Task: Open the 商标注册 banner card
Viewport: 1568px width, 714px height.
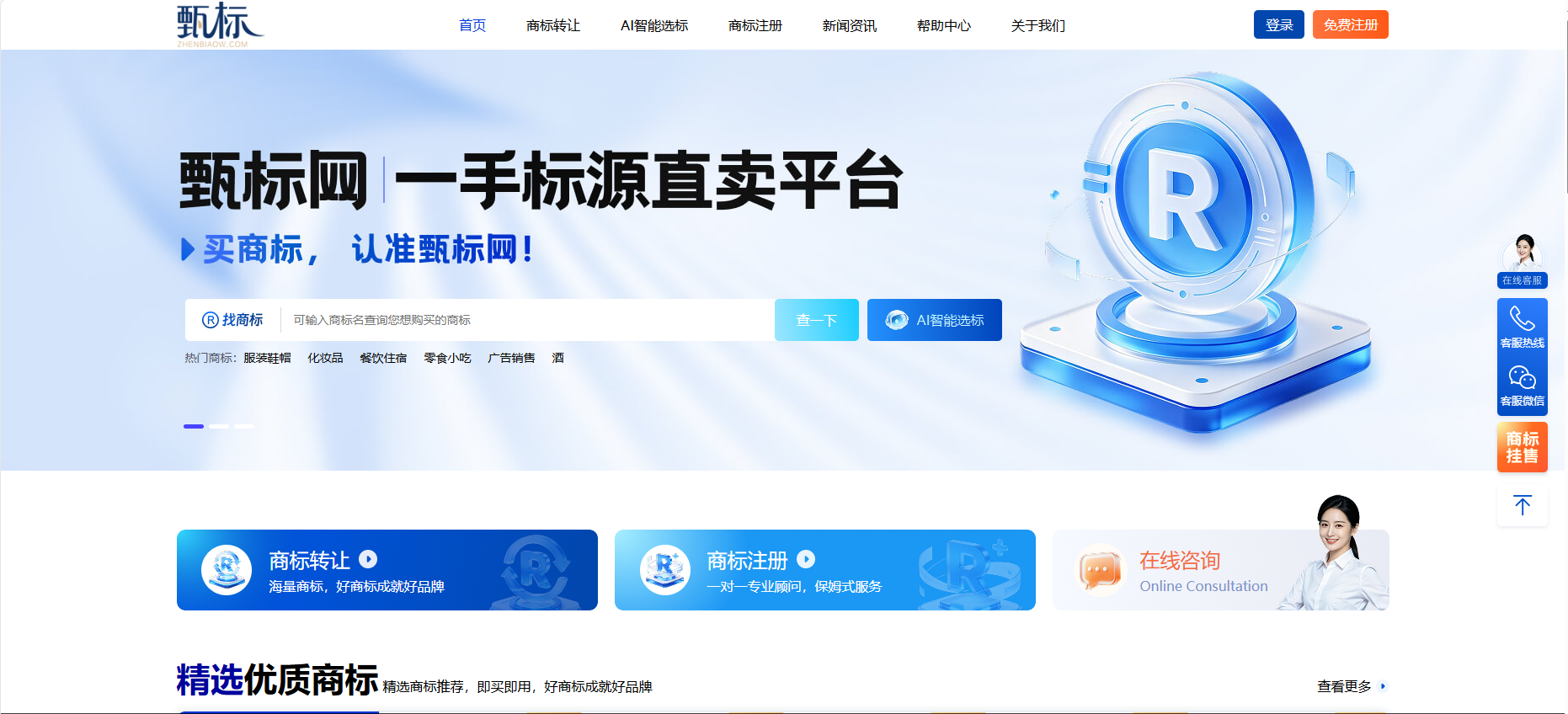Action: click(x=825, y=570)
